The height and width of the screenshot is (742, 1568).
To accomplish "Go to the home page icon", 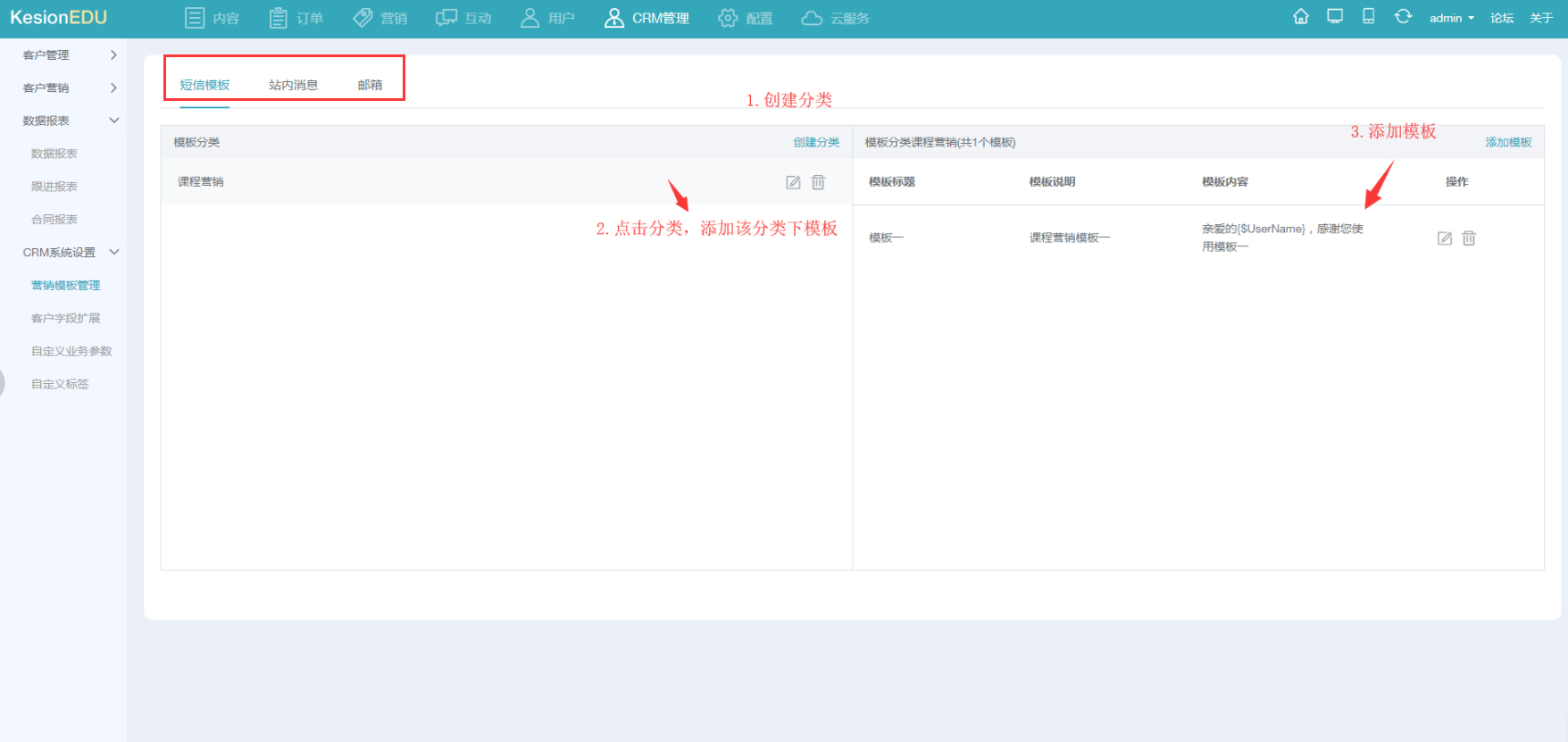I will click(x=1301, y=16).
